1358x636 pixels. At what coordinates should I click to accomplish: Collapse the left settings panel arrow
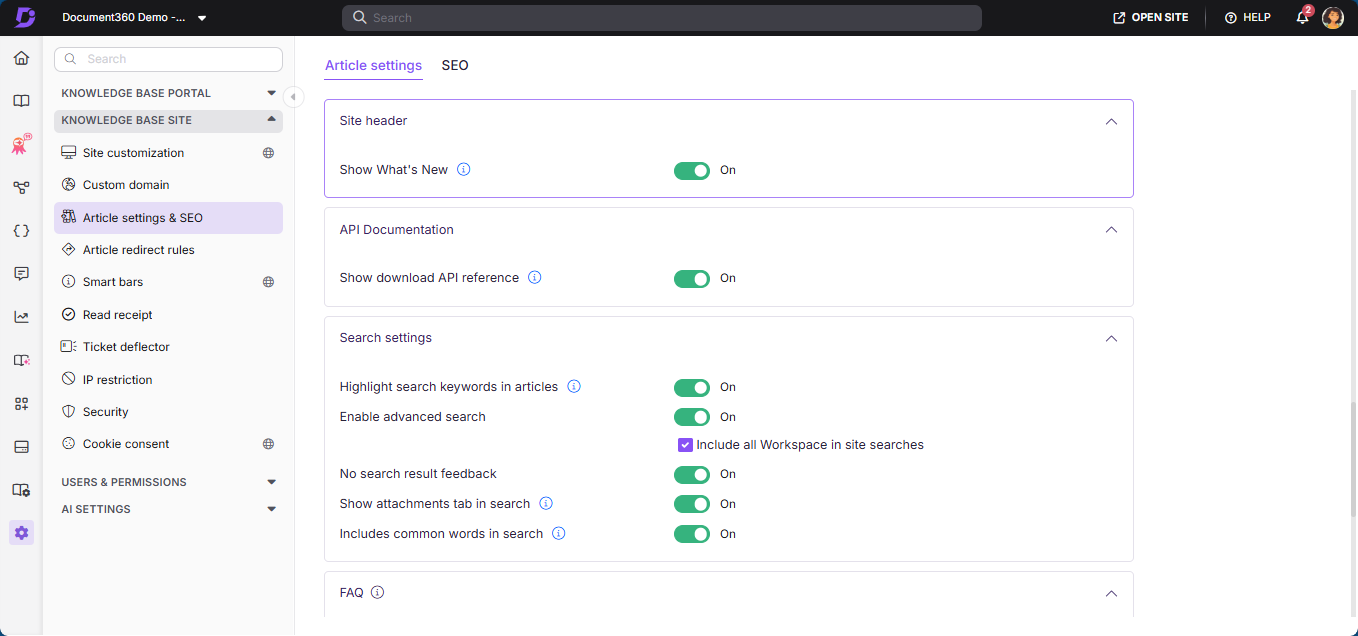pos(293,96)
